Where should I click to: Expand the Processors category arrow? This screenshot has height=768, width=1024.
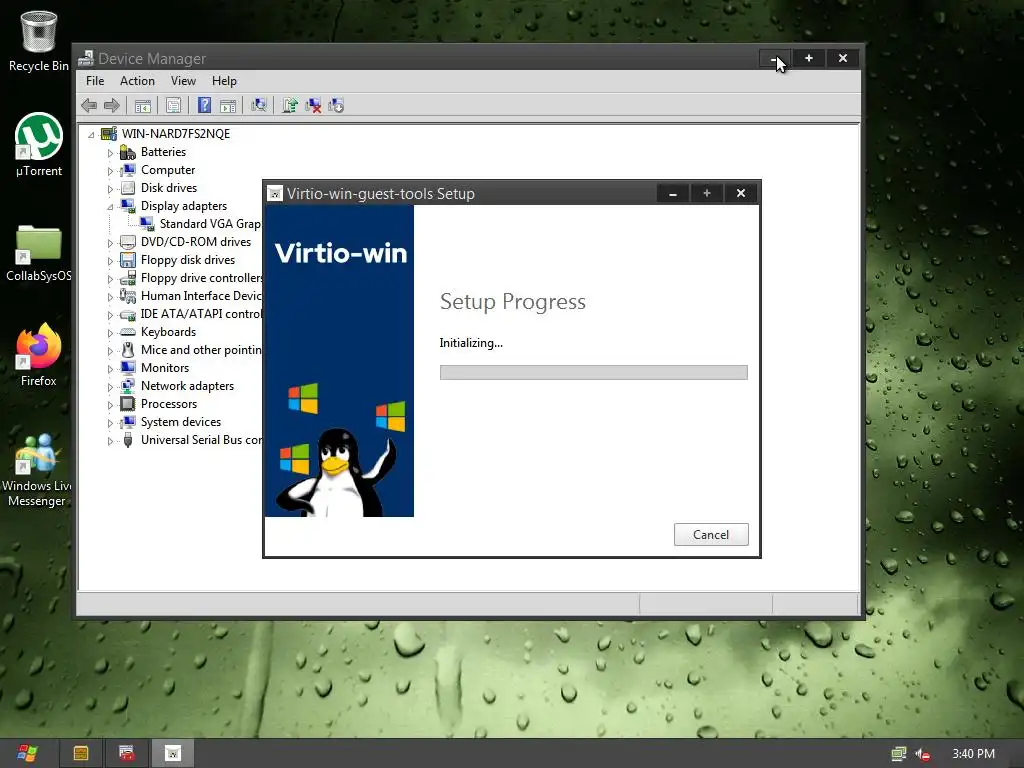click(x=110, y=405)
